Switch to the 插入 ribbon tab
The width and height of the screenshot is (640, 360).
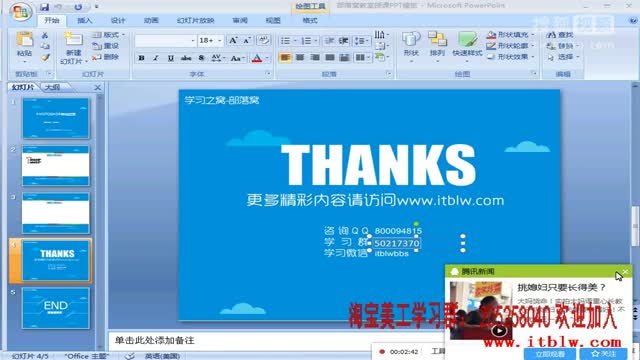coord(84,20)
